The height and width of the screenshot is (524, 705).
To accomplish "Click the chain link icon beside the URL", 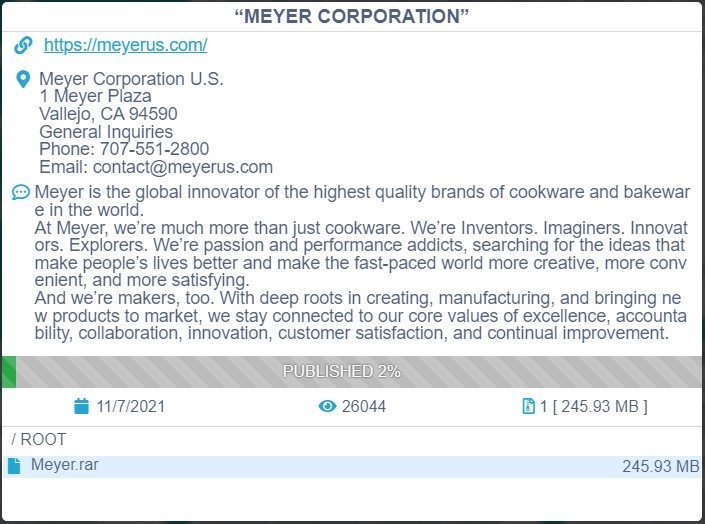I will pyautogui.click(x=23, y=46).
